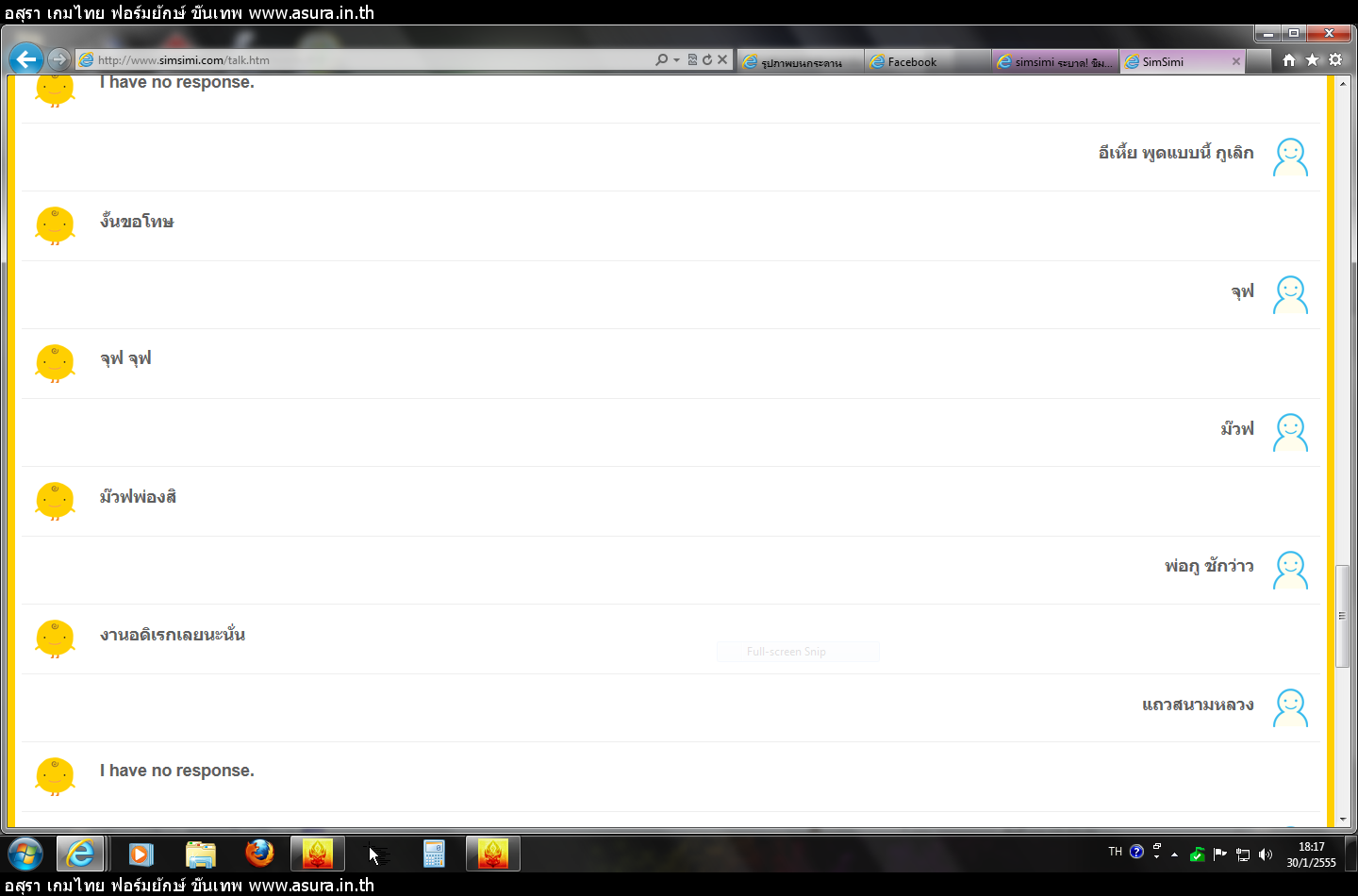The width and height of the screenshot is (1358, 896).
Task: Switch to the simsimi ระบาด tab
Action: point(1054,62)
